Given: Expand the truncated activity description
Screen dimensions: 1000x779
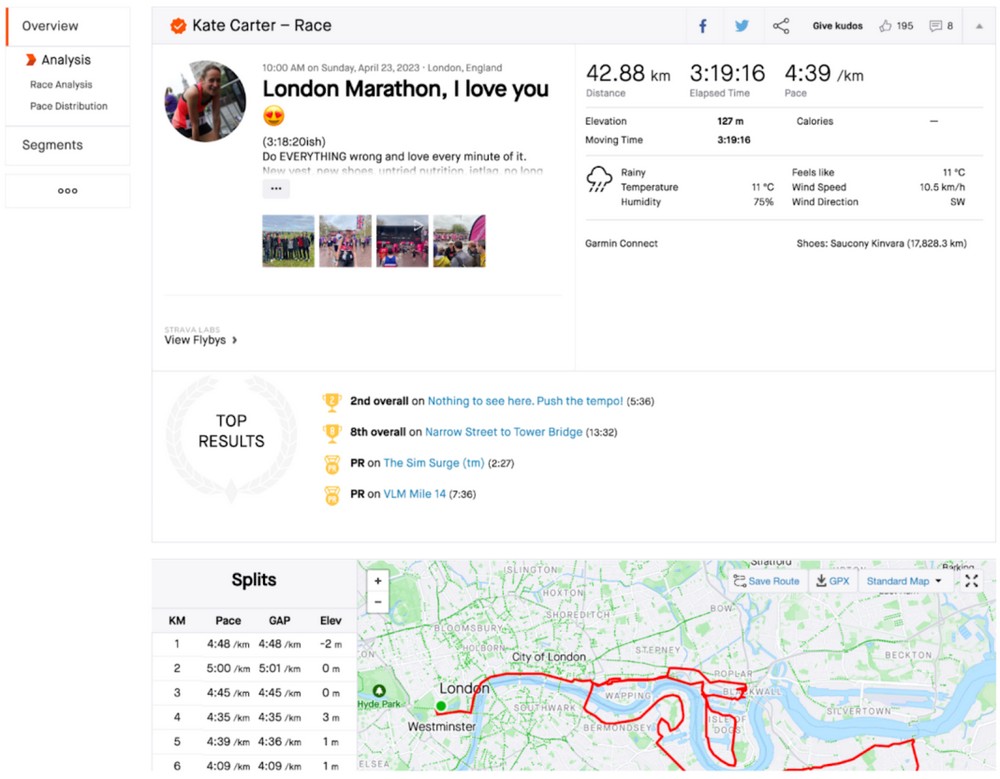Looking at the screenshot, I should coord(276,188).
